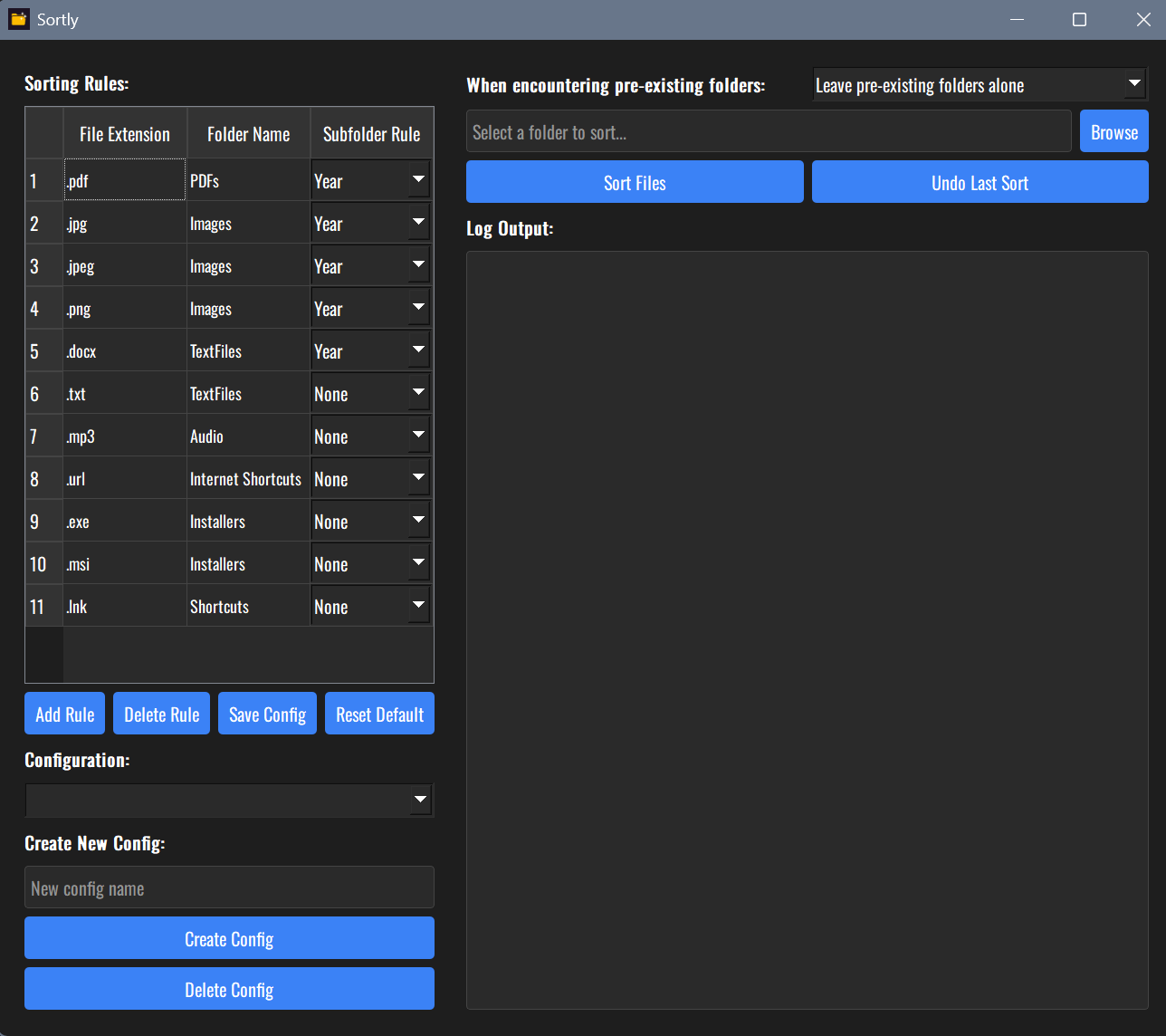Click Create Config button
1166x1036 pixels.
[x=229, y=938]
